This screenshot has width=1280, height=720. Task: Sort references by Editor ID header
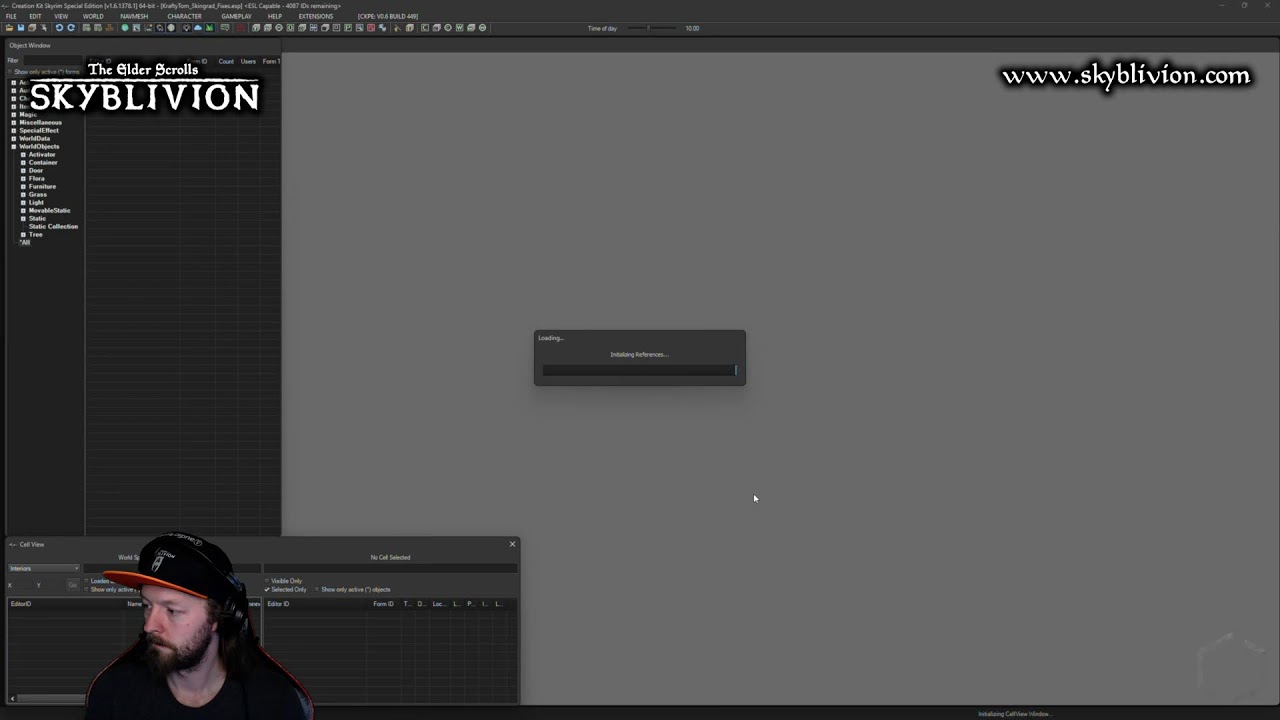click(317, 604)
